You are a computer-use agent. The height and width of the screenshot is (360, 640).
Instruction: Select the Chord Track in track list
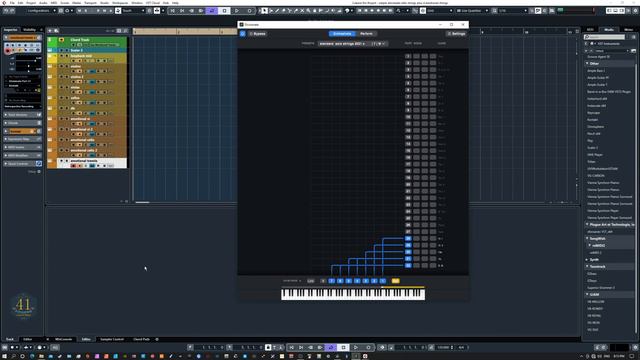[87, 42]
